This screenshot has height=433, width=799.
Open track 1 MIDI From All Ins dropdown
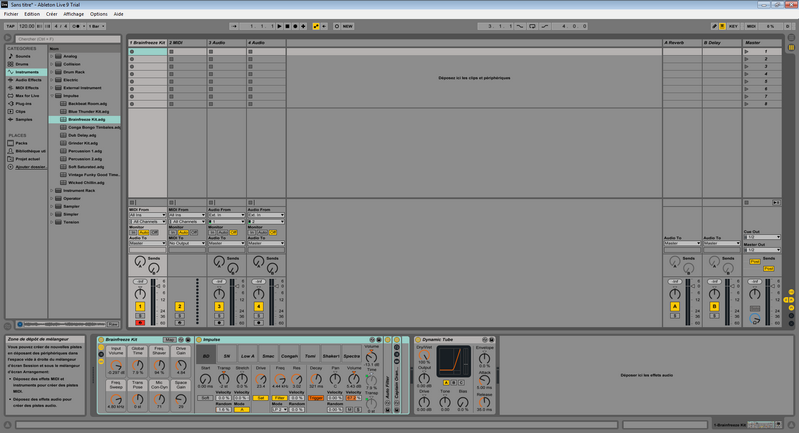pos(147,215)
